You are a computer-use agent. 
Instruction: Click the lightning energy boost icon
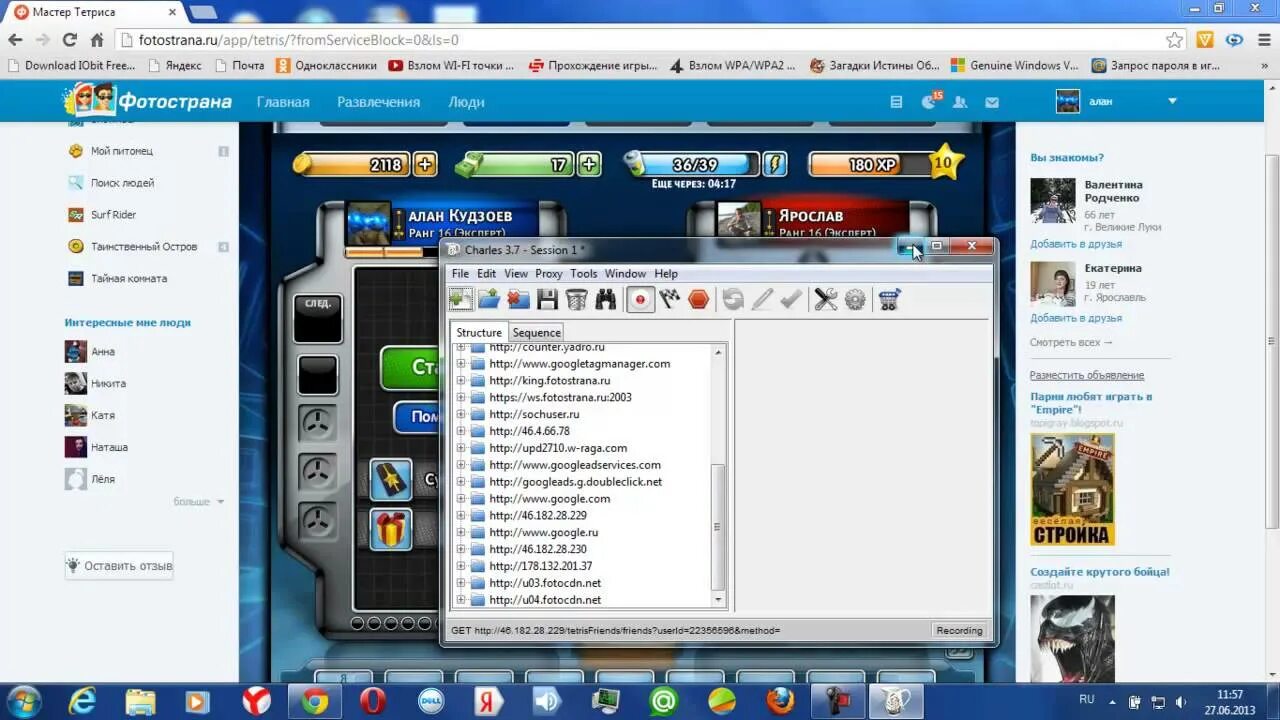[x=775, y=164]
